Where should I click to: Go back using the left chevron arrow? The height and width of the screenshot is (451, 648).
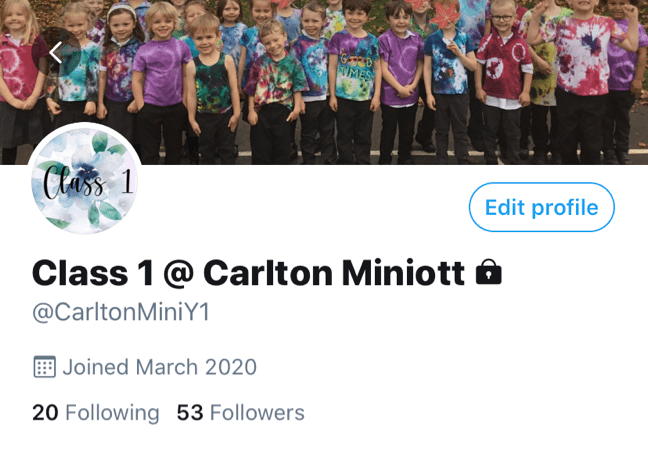point(56,52)
